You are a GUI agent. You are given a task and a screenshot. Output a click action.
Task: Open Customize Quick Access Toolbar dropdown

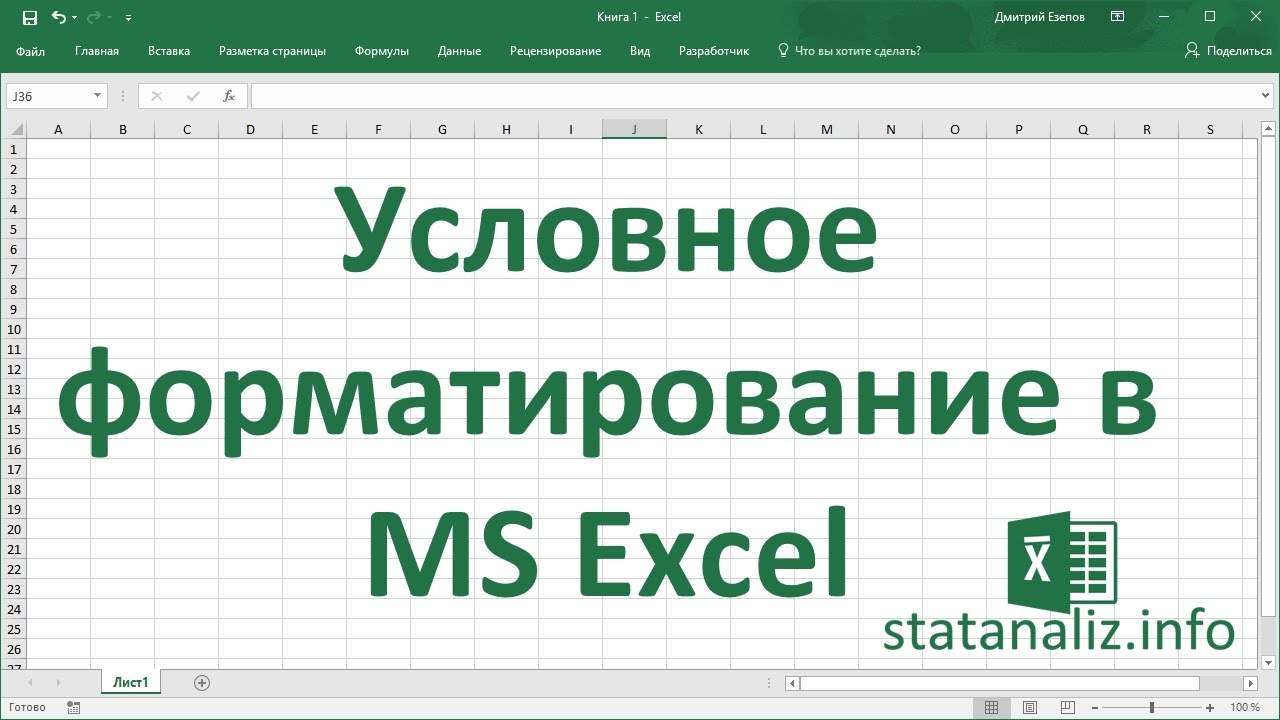coord(129,18)
